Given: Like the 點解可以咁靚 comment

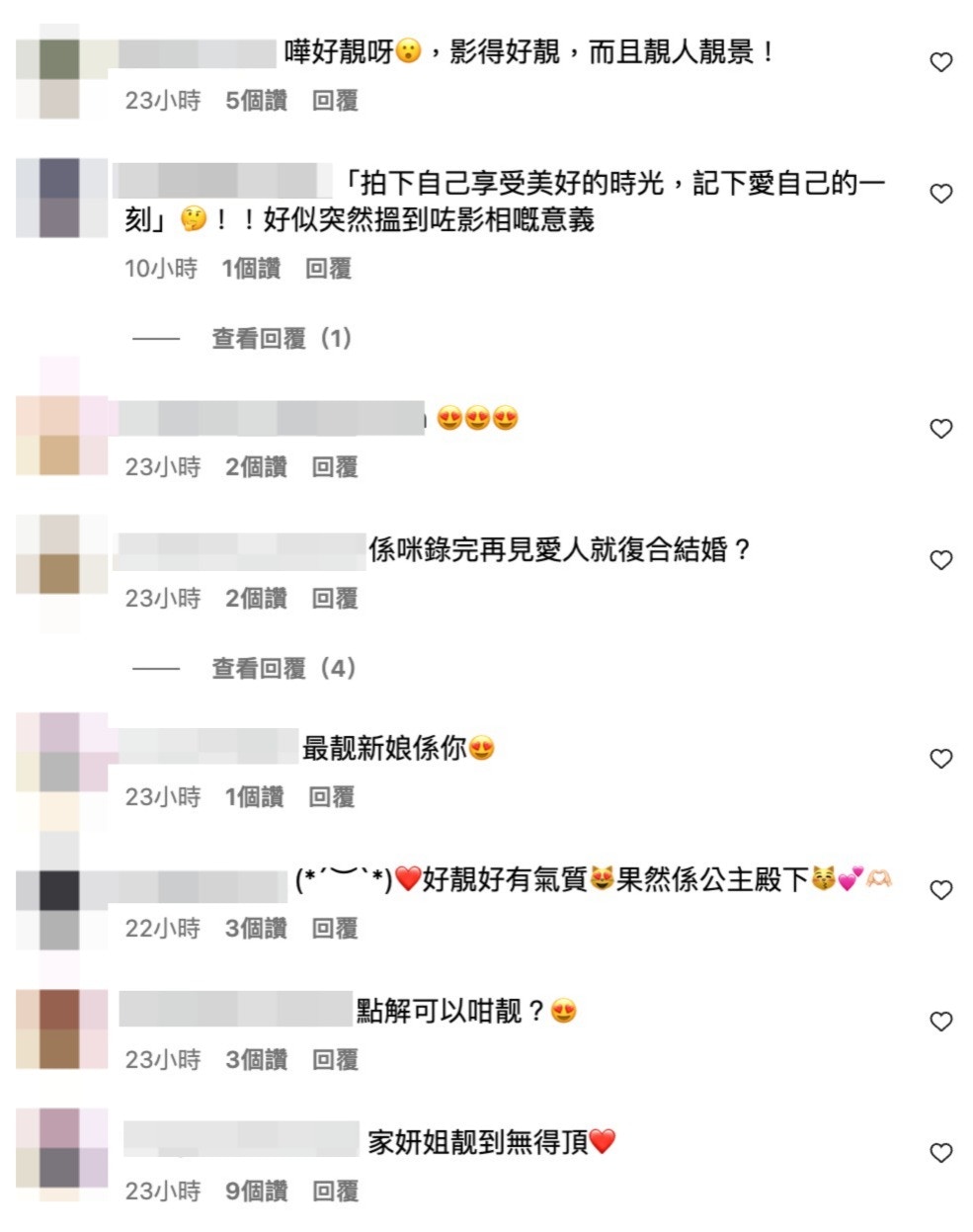Looking at the screenshot, I should 941,1022.
